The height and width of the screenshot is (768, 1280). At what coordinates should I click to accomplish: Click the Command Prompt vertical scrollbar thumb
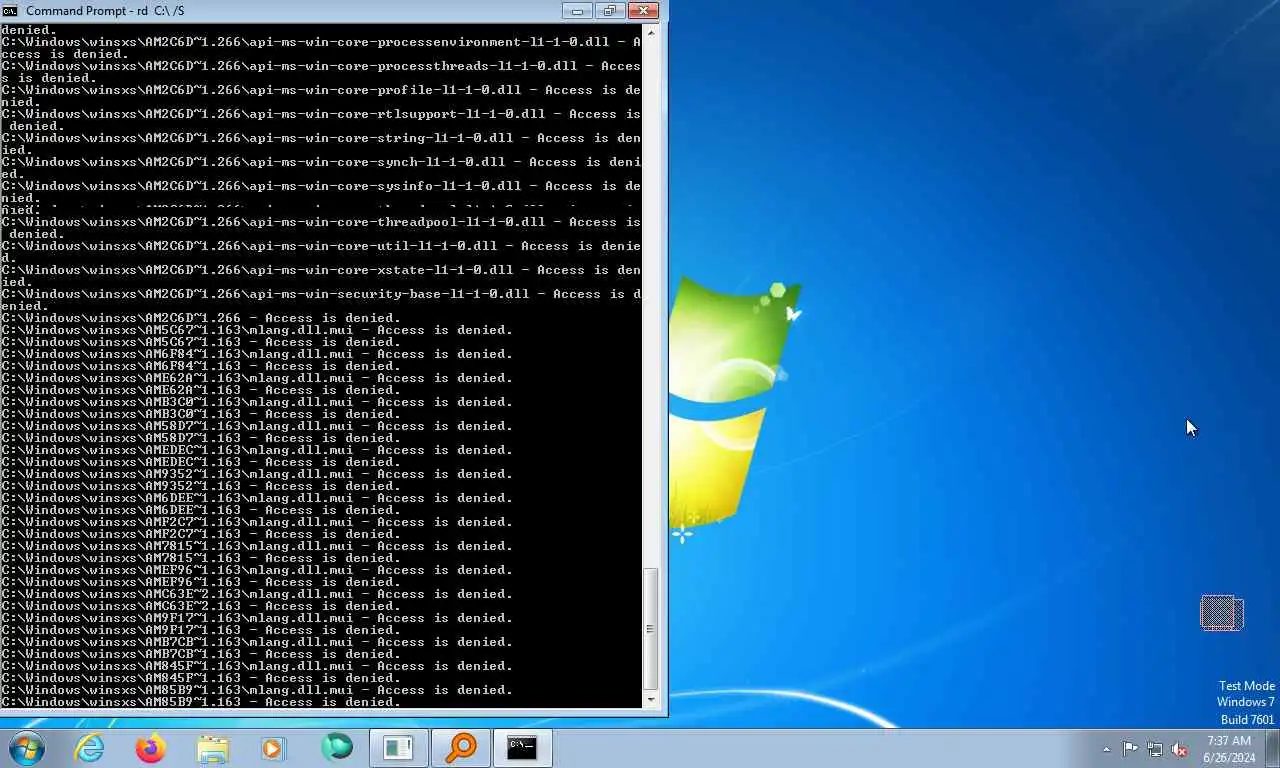(x=651, y=628)
